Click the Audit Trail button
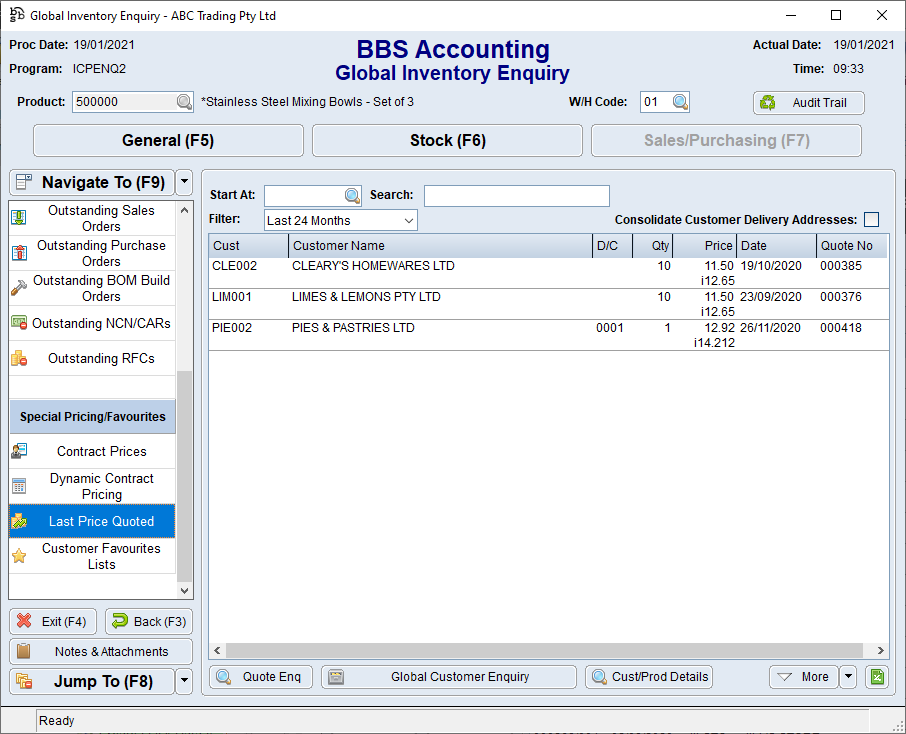 808,103
